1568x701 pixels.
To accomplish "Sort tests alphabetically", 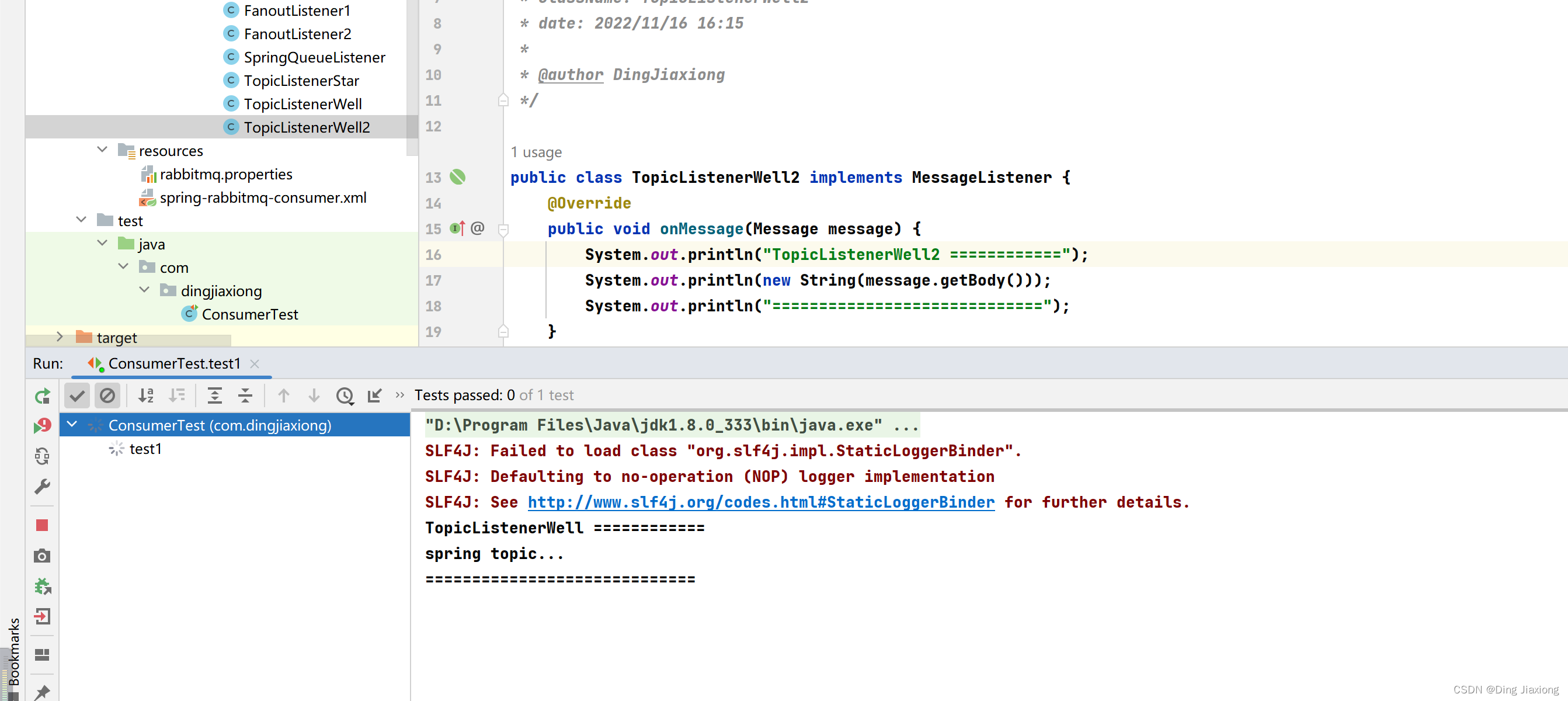I will 145,396.
